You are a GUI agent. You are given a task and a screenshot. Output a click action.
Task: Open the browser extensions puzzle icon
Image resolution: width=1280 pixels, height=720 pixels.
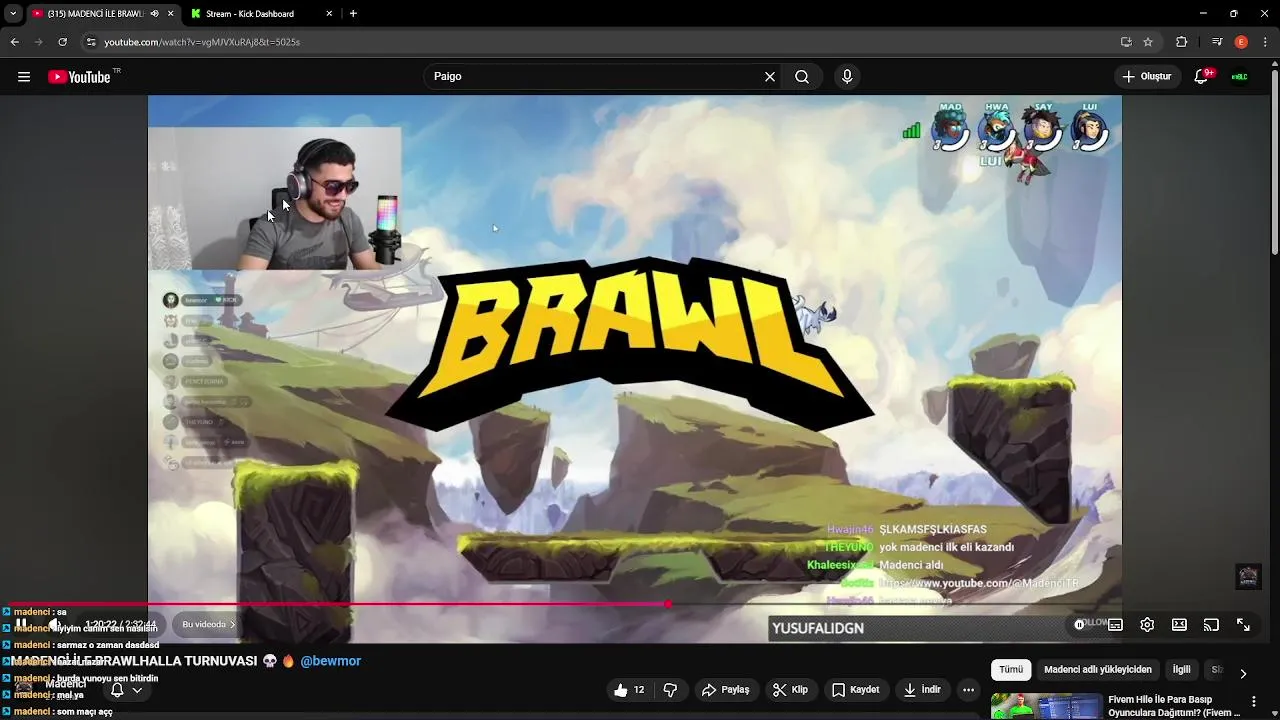(x=1181, y=42)
